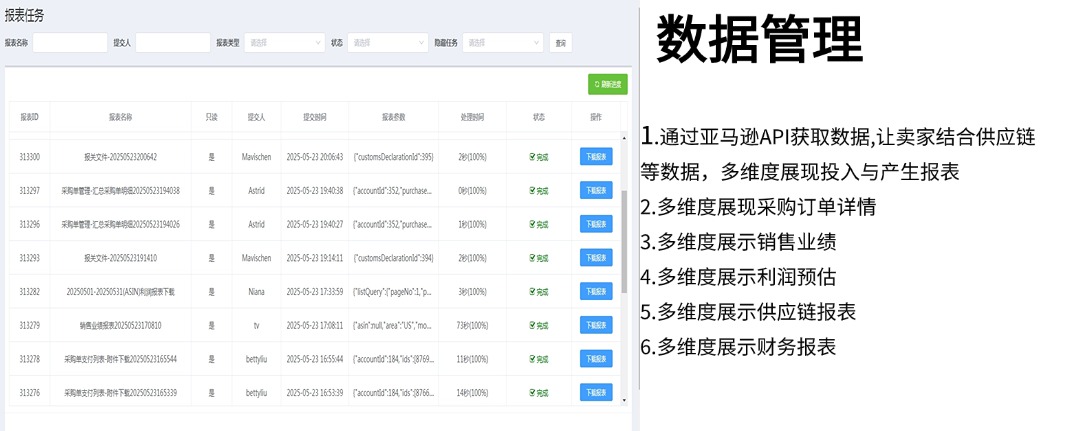Viewport: 1073px width, 431px height.
Task: Click the 完成 status check icon for report 313276
Action: pyautogui.click(x=532, y=394)
